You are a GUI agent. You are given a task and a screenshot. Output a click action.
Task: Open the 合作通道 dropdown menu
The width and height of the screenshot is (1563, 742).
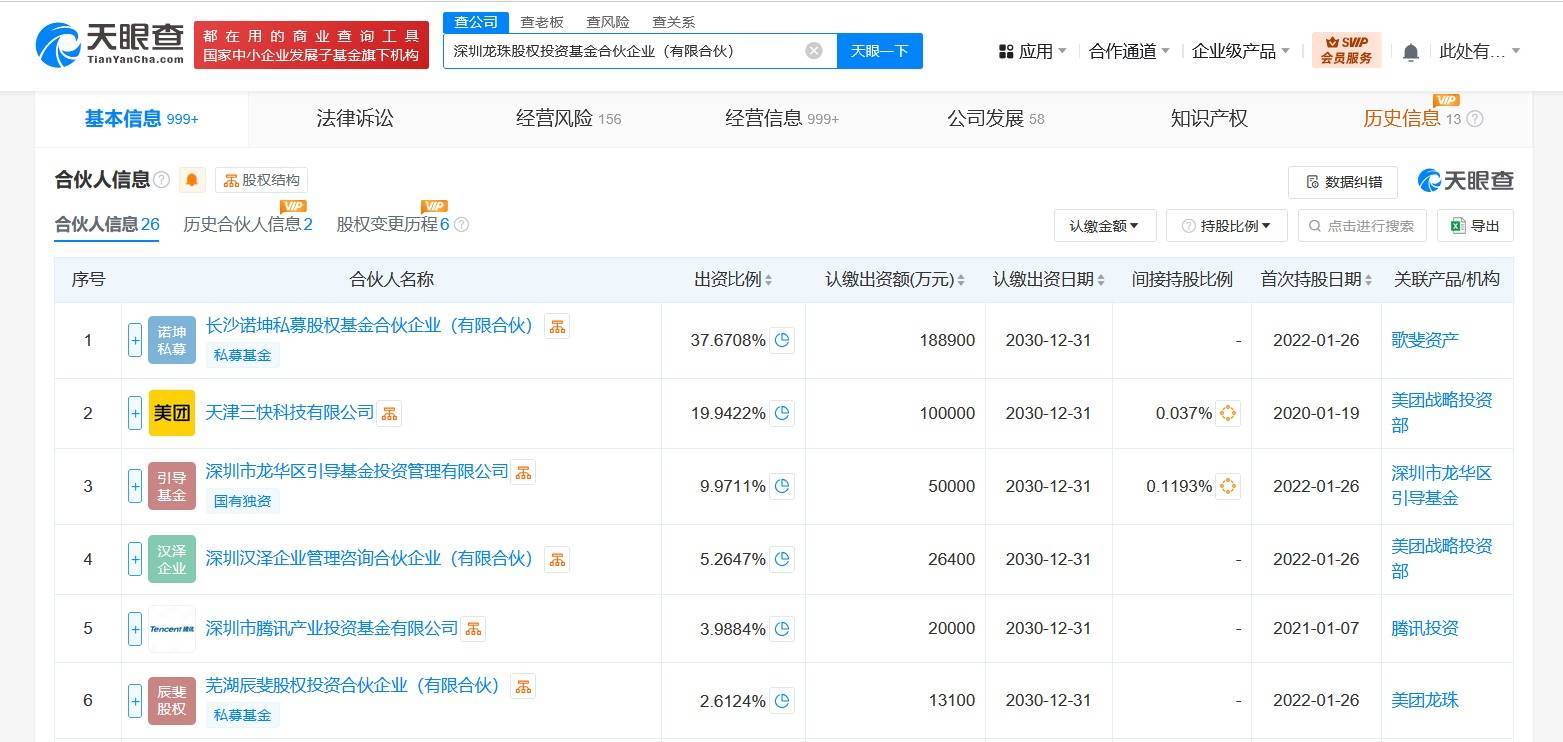1129,51
